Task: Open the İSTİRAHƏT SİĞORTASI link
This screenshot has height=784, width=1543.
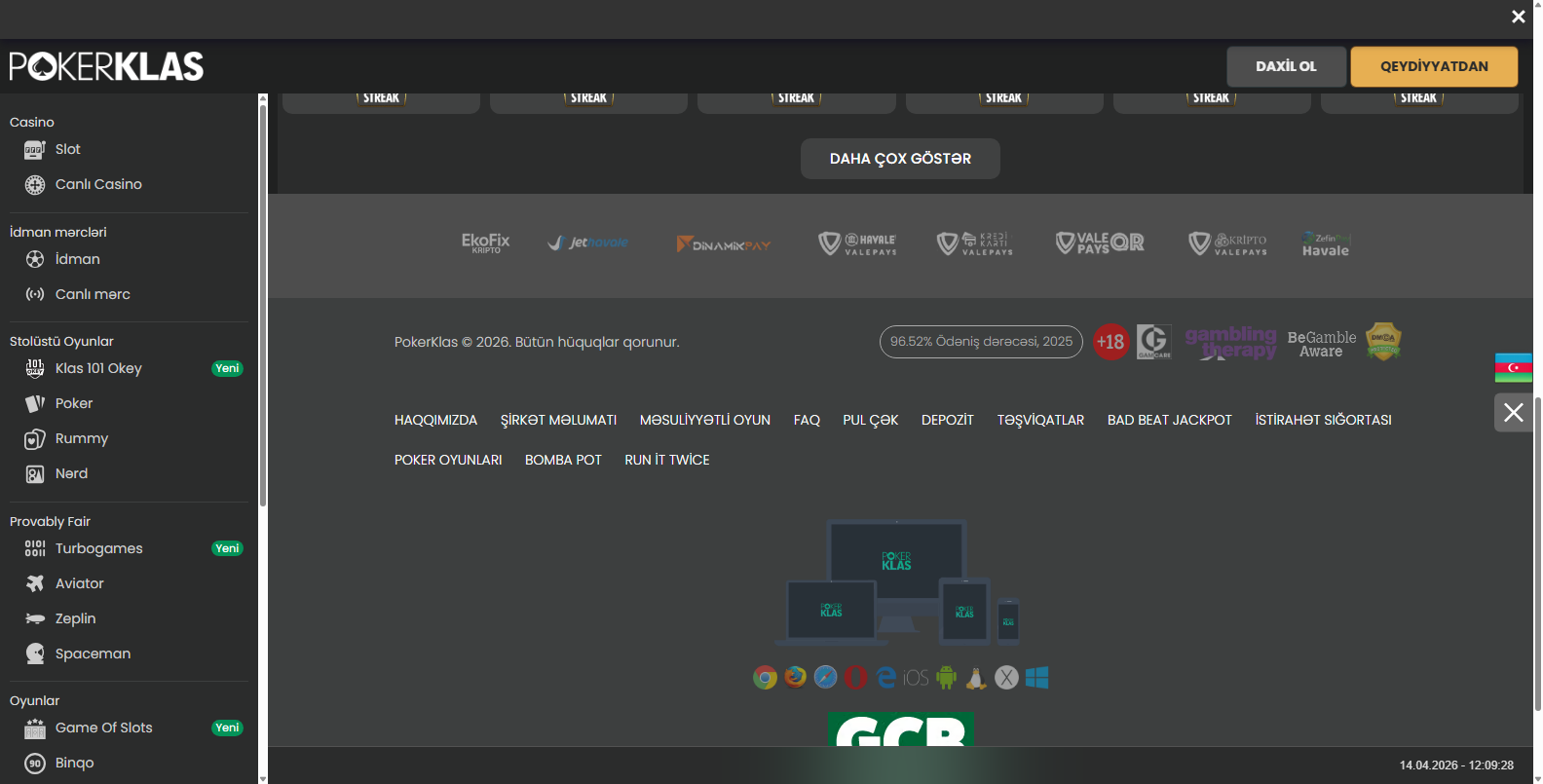Action: pos(1323,420)
